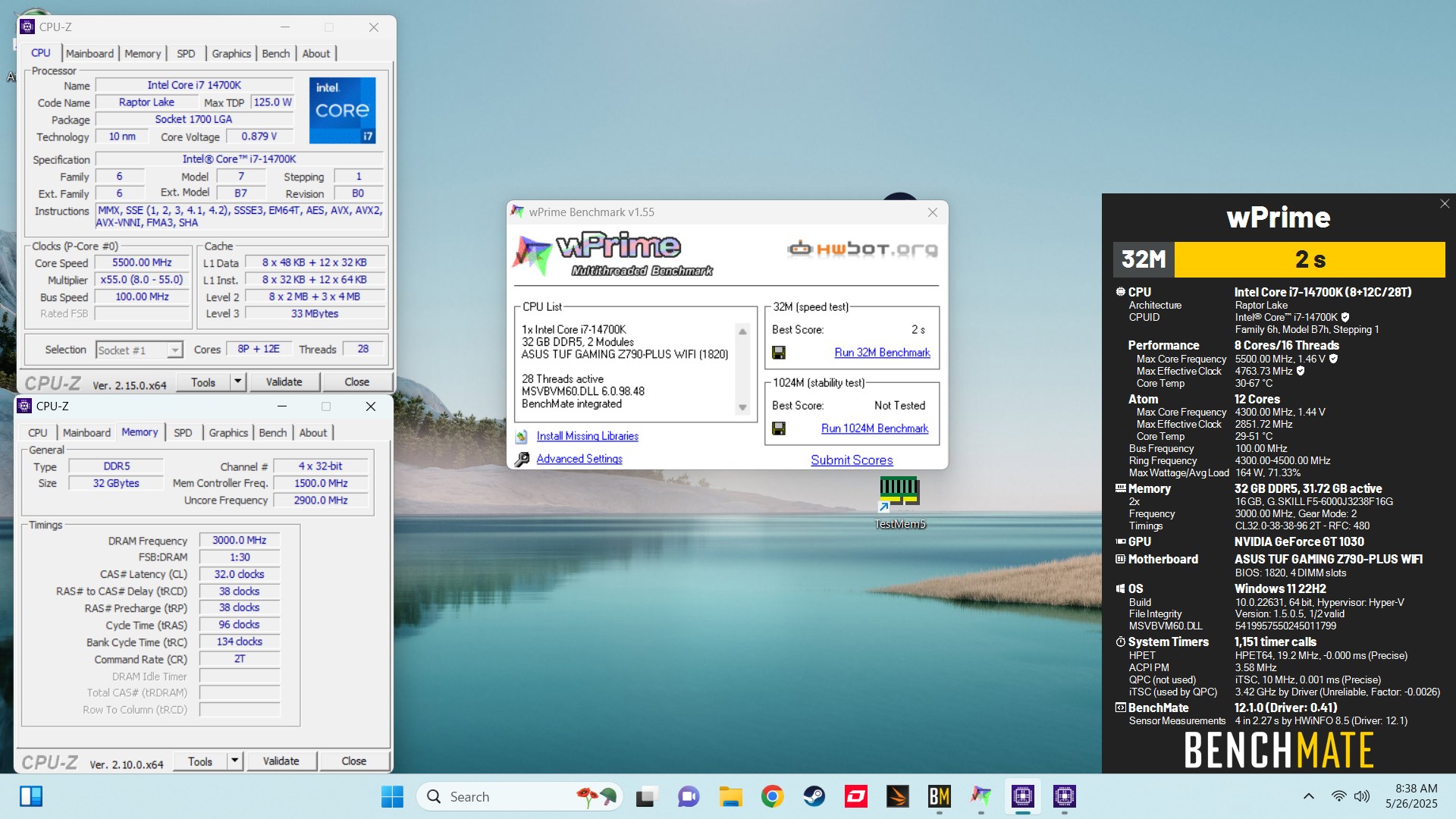Launch Google Chrome from the taskbar
This screenshot has width=1456, height=819.
[772, 796]
